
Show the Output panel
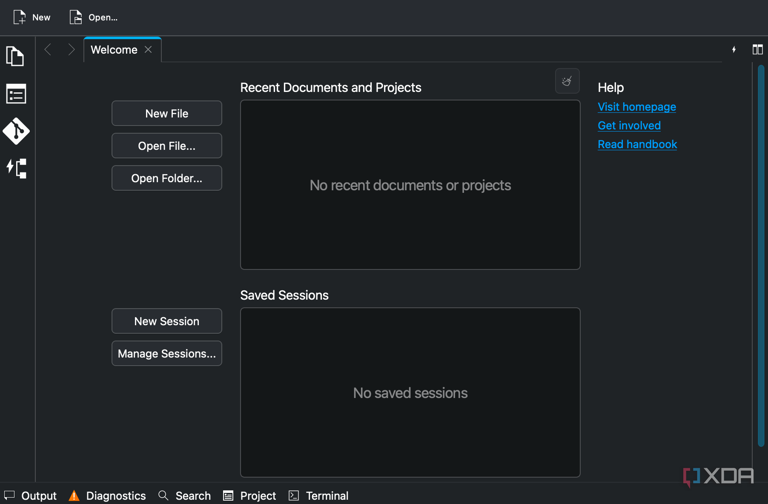coord(30,496)
